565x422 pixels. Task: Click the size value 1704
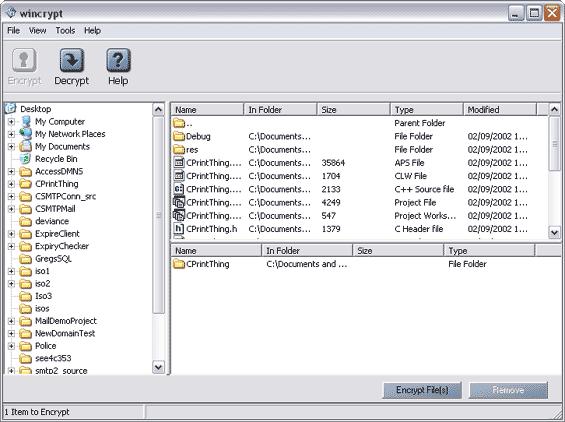tap(331, 176)
